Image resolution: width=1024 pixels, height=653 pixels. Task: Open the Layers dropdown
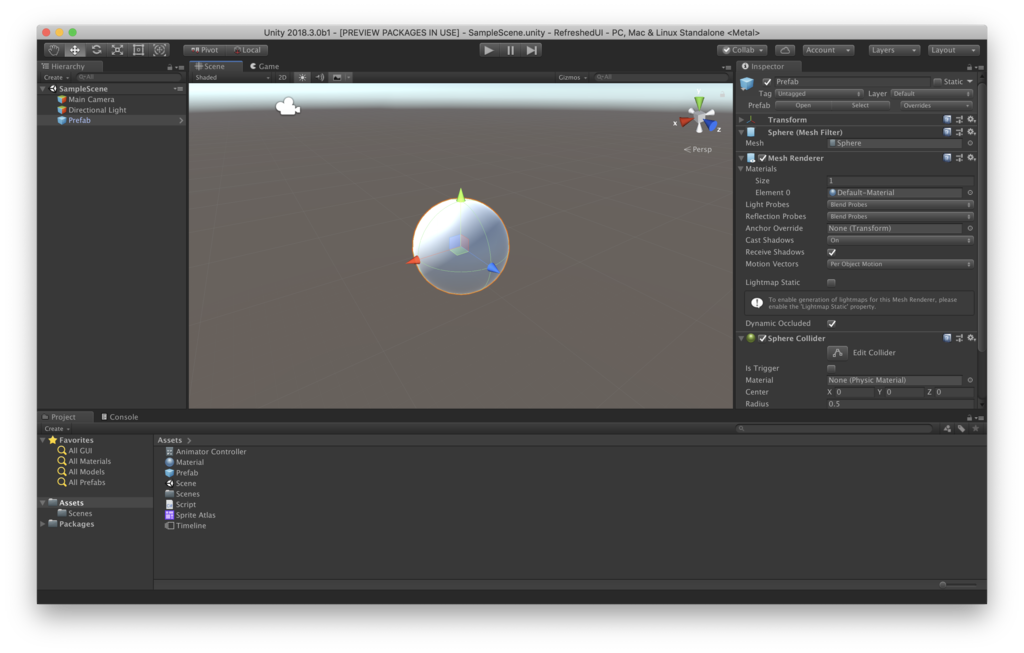(x=894, y=50)
